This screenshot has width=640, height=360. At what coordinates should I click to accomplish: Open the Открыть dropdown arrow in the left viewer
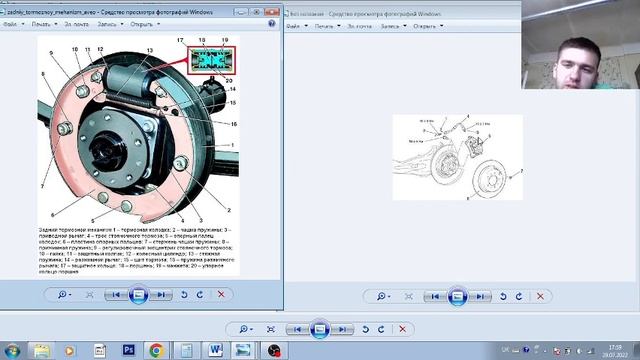pyautogui.click(x=158, y=24)
